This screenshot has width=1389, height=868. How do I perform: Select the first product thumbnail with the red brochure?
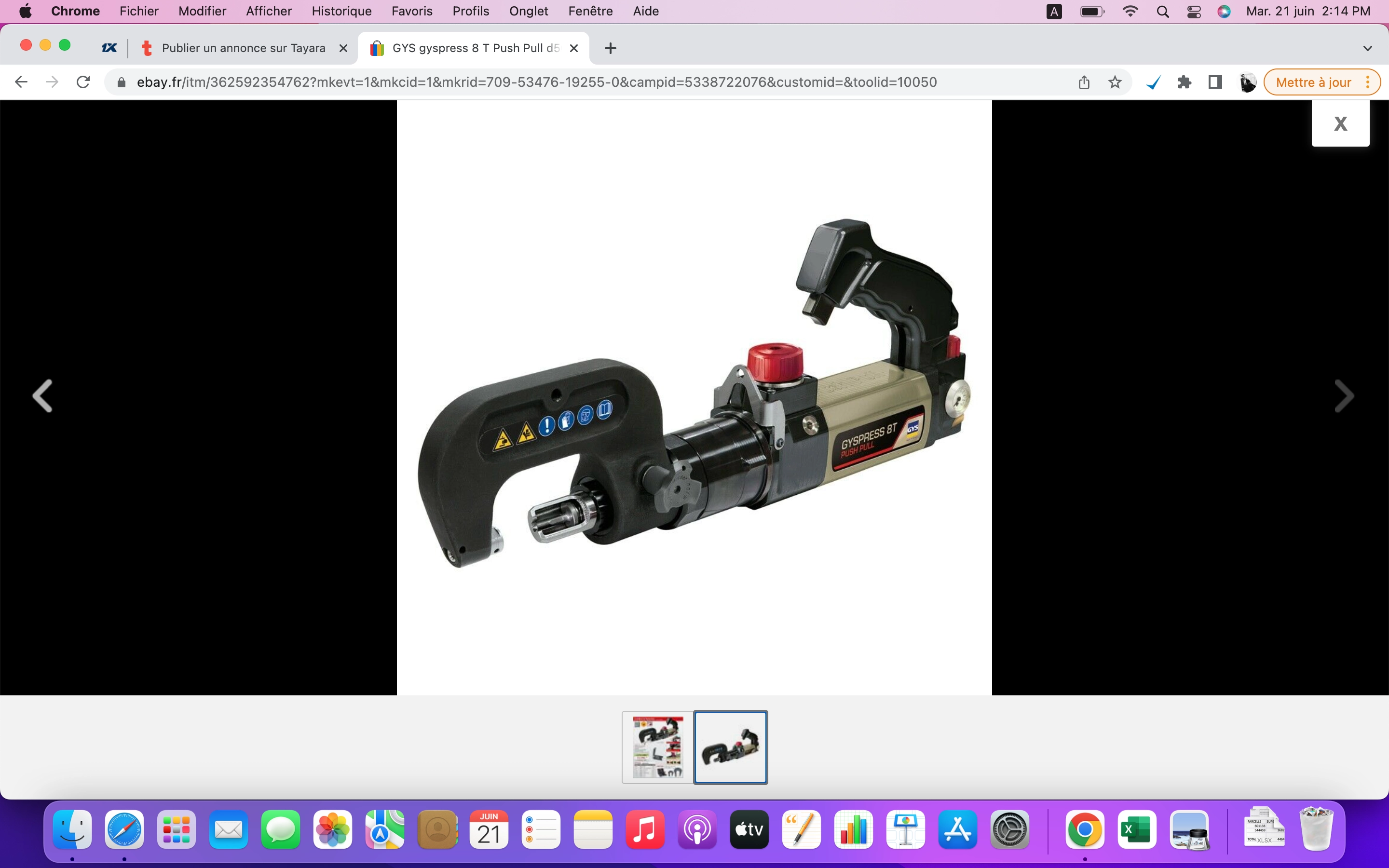658,747
